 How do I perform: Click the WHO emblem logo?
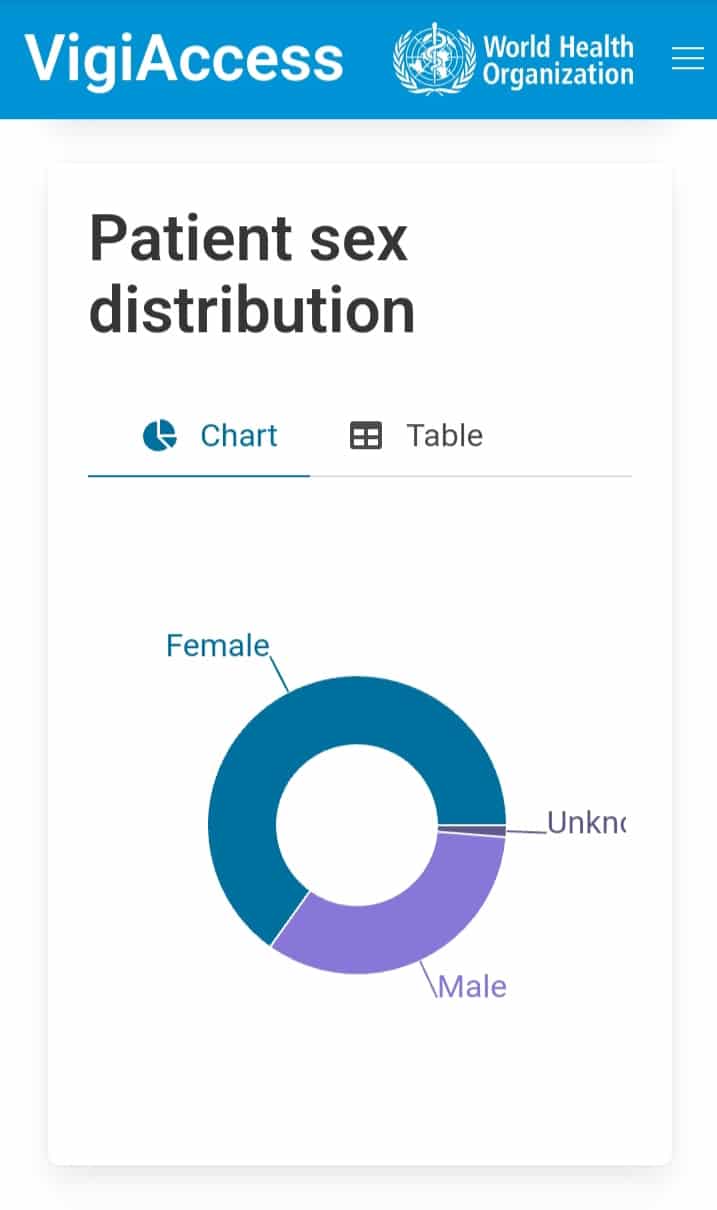434,60
